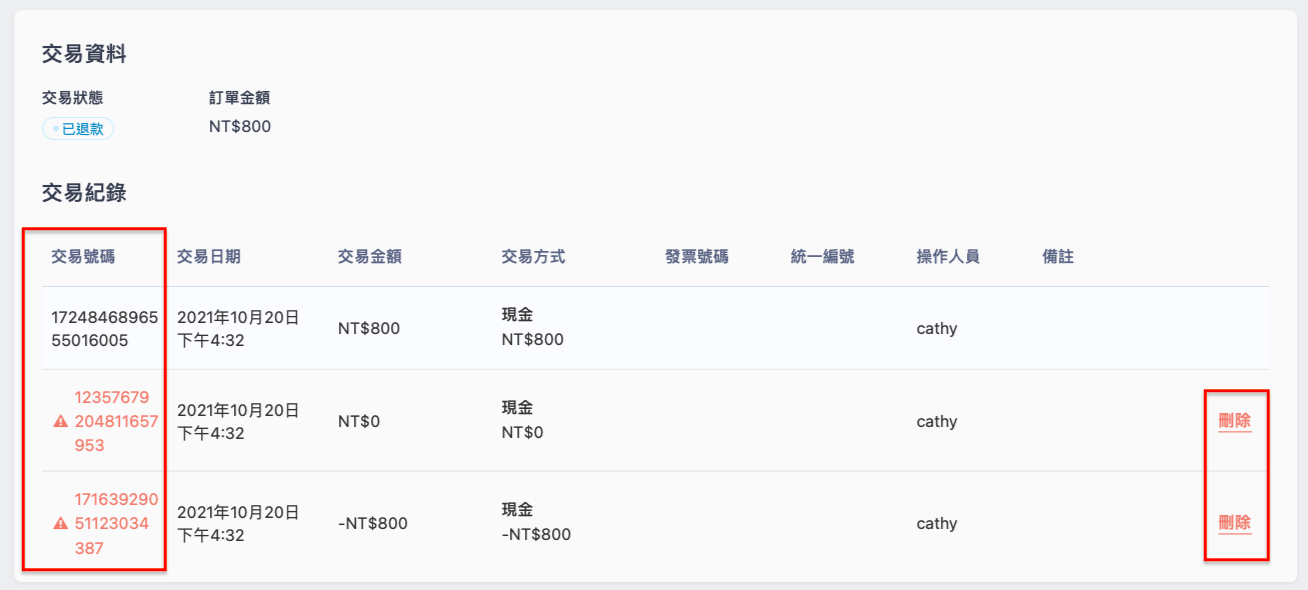Screen dimensions: 1308x590
Task: Open transaction number 1724846896555016005
Action: [x=105, y=329]
